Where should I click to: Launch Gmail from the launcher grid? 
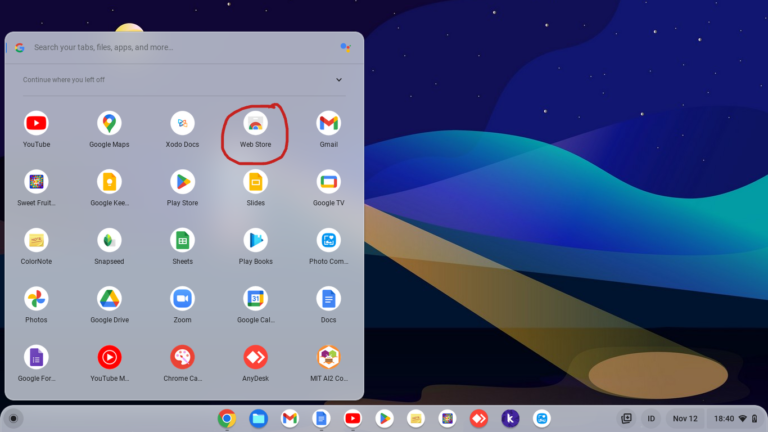coord(329,123)
